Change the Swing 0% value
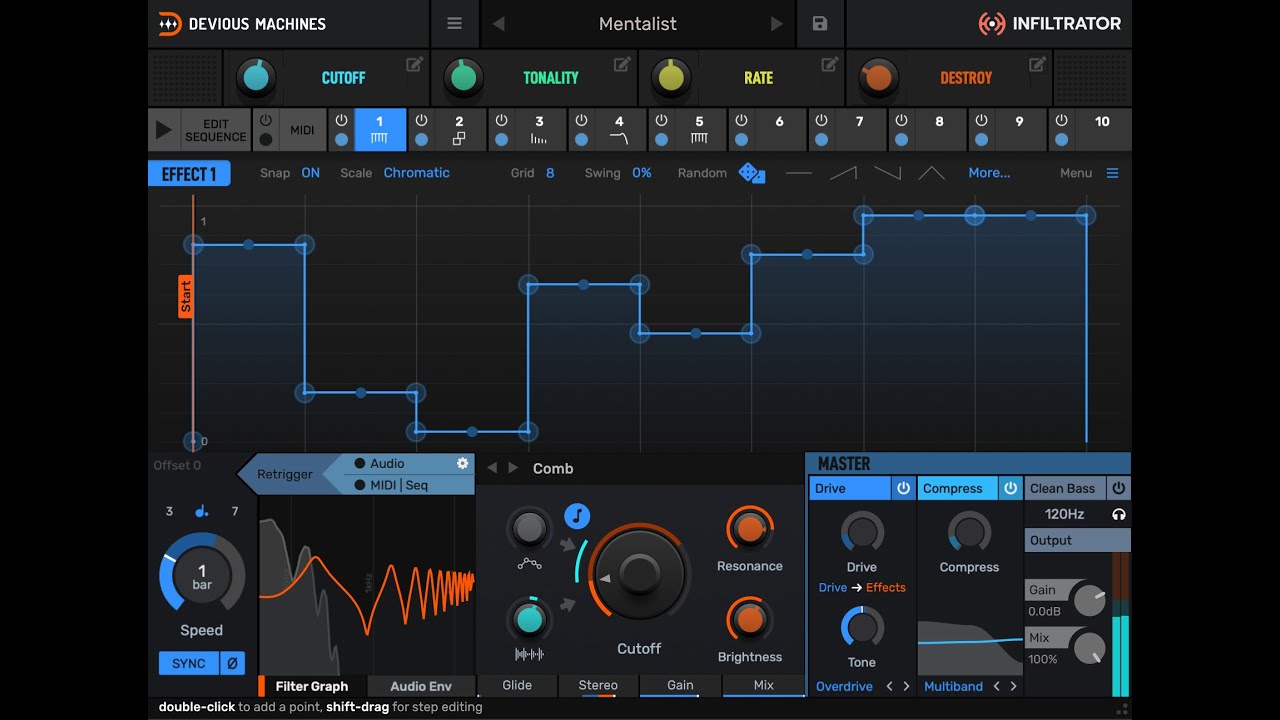Image resolution: width=1280 pixels, height=720 pixels. tap(642, 173)
